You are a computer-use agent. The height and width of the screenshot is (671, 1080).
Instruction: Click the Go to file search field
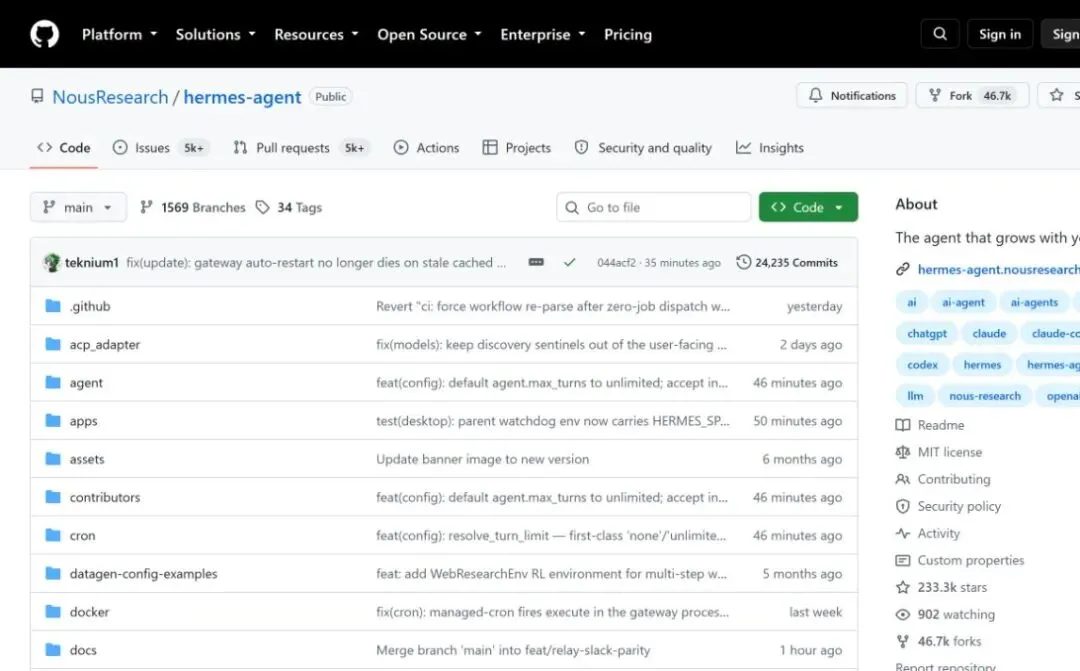coord(654,207)
